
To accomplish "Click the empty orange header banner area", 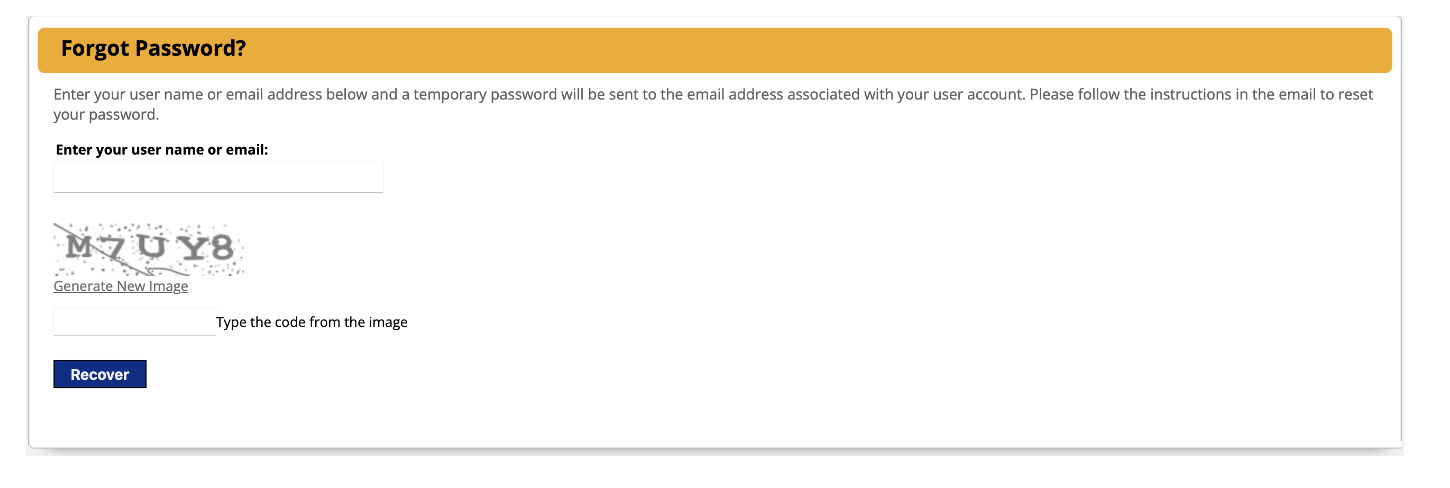I will click(x=800, y=50).
